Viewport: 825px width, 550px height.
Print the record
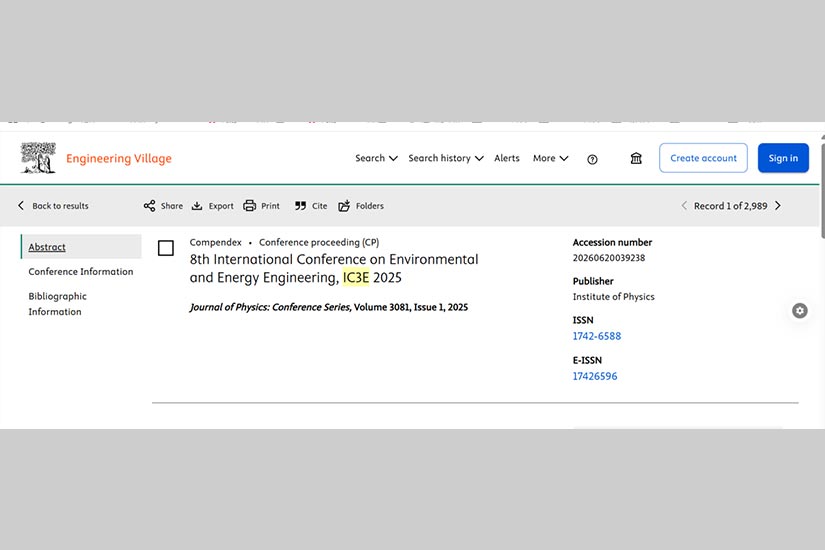tap(261, 206)
